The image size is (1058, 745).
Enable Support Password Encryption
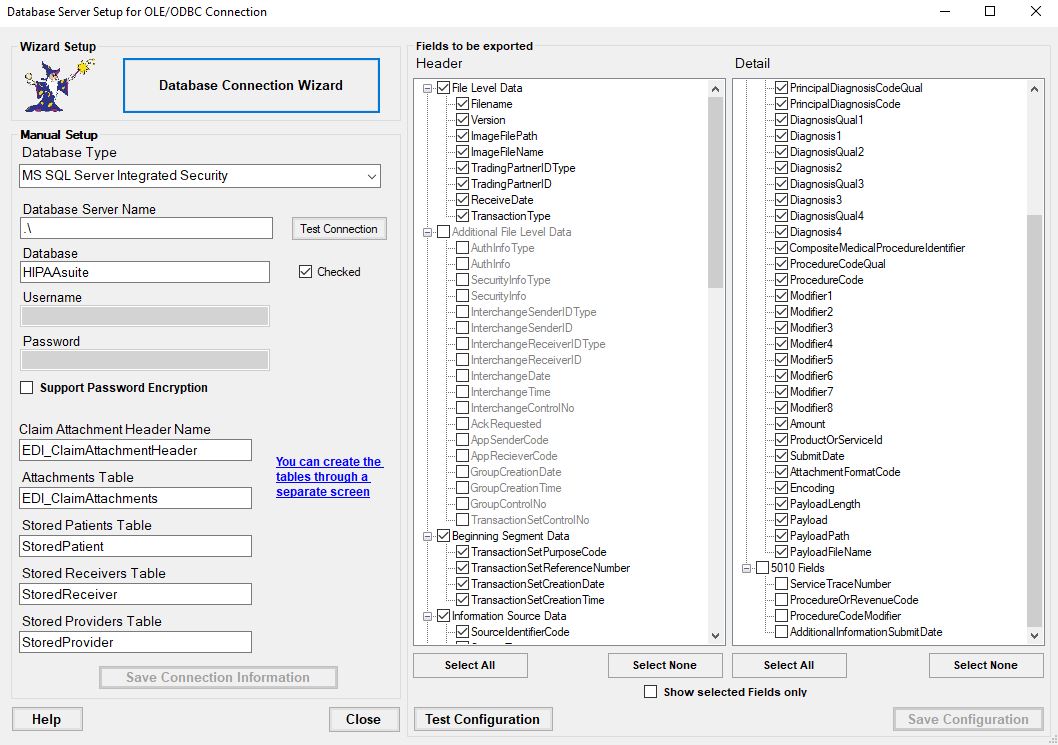[26, 387]
